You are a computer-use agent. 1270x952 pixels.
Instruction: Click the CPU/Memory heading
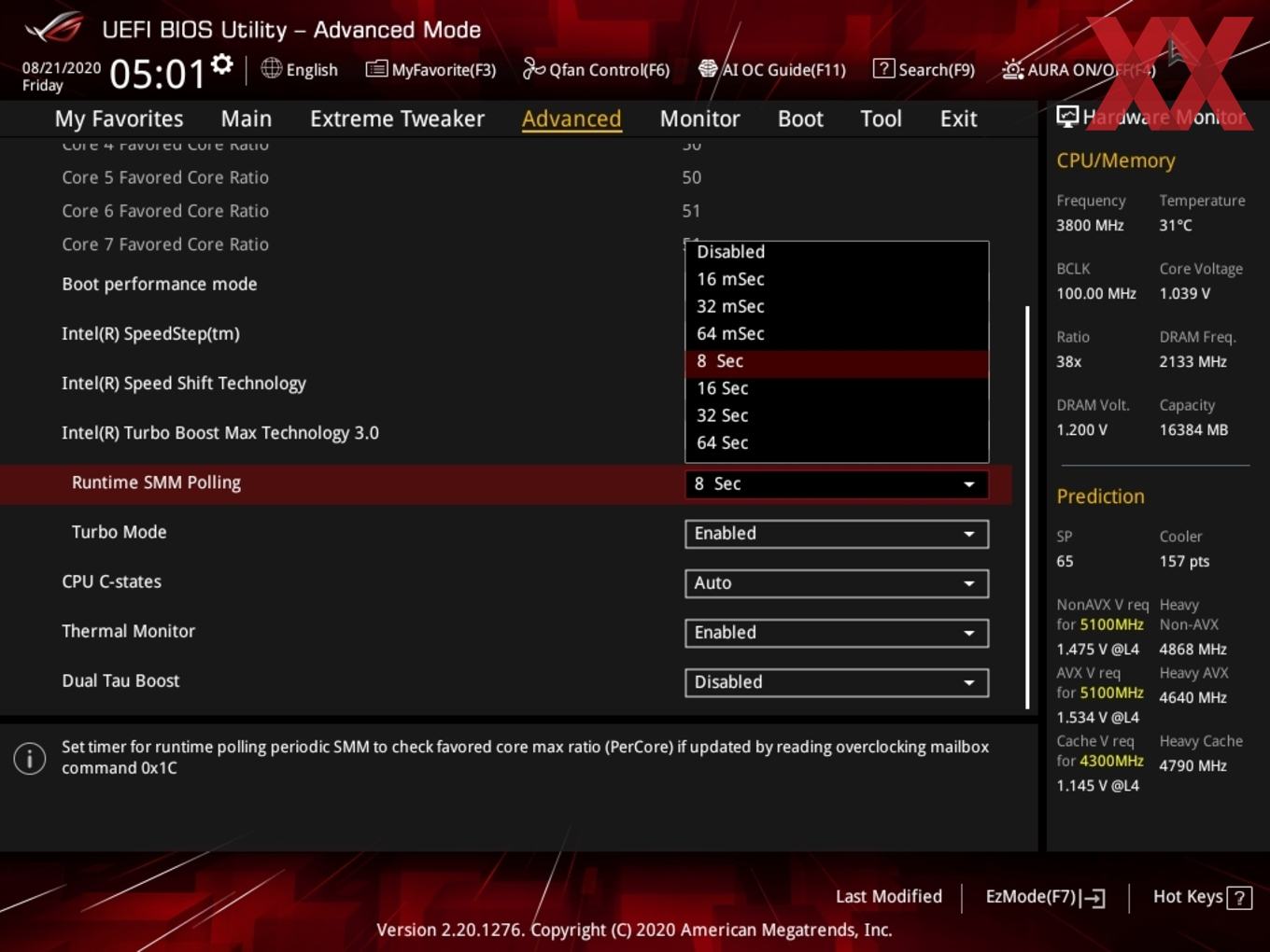click(1116, 161)
